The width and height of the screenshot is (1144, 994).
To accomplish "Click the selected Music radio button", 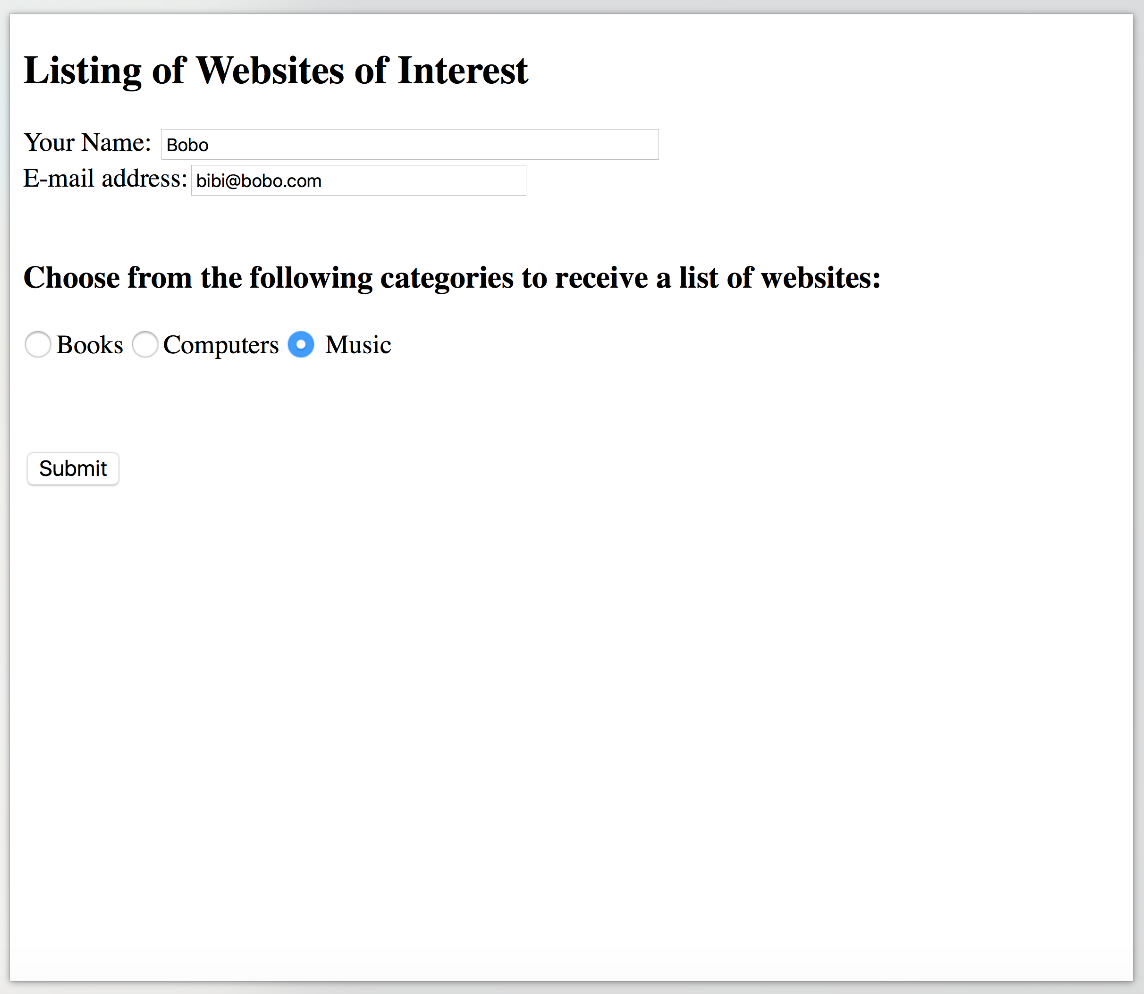I will point(301,345).
